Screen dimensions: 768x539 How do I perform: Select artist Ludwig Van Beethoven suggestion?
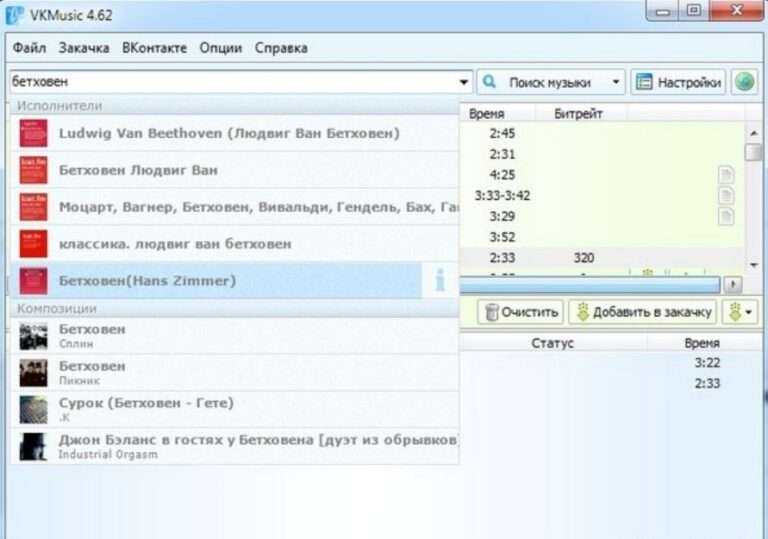point(235,133)
